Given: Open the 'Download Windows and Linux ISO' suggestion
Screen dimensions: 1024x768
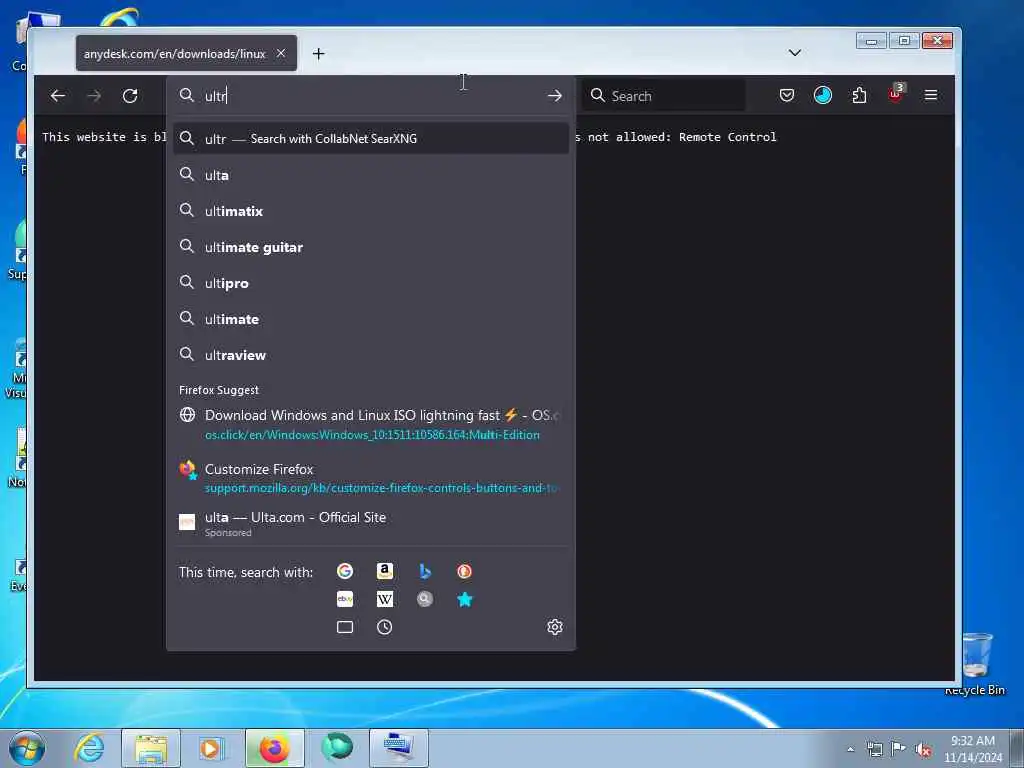Looking at the screenshot, I should (x=371, y=424).
